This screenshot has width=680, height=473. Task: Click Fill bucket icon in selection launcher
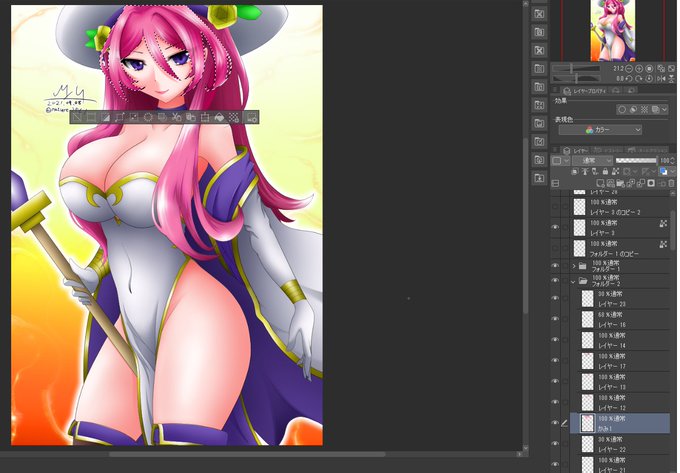pos(219,117)
